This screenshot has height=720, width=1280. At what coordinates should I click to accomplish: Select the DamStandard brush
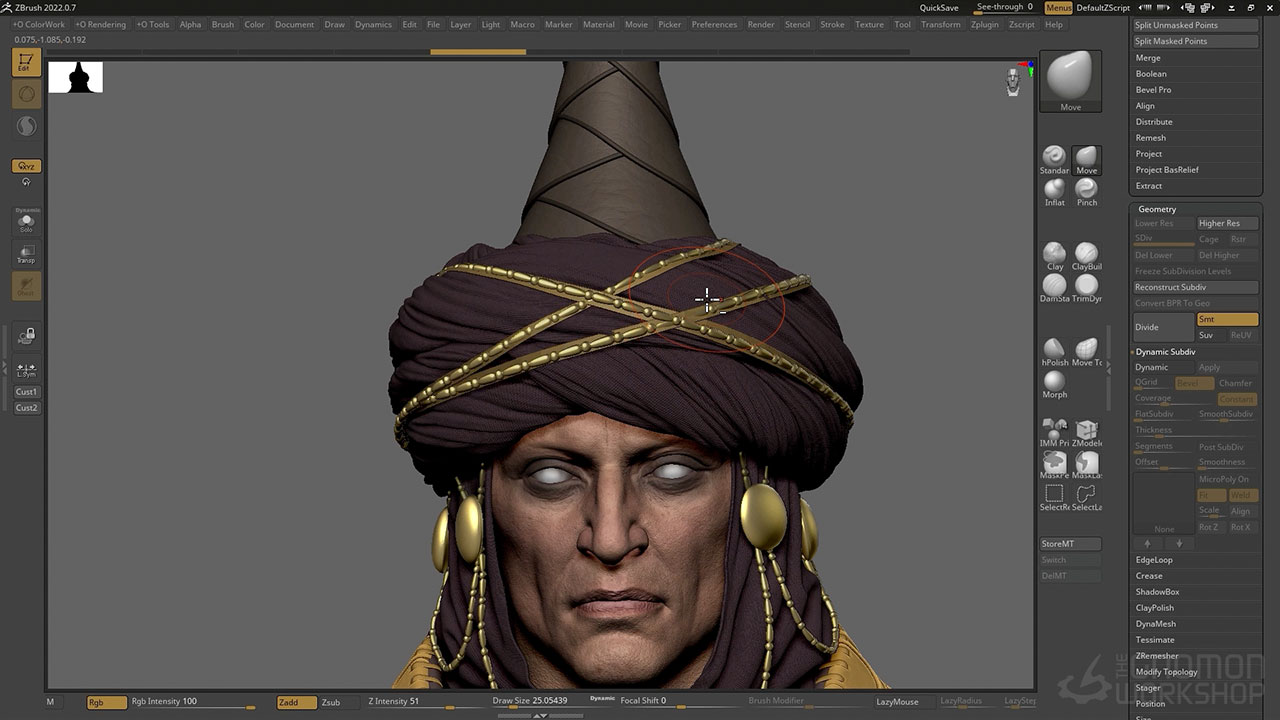click(x=1054, y=286)
